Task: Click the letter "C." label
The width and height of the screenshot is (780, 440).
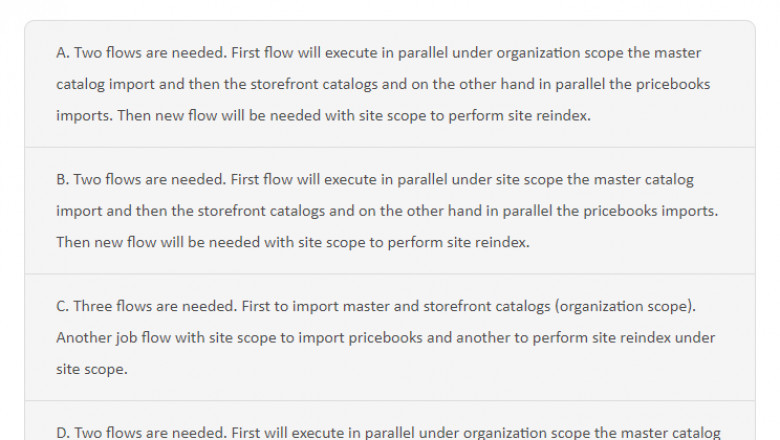Action: click(63, 306)
